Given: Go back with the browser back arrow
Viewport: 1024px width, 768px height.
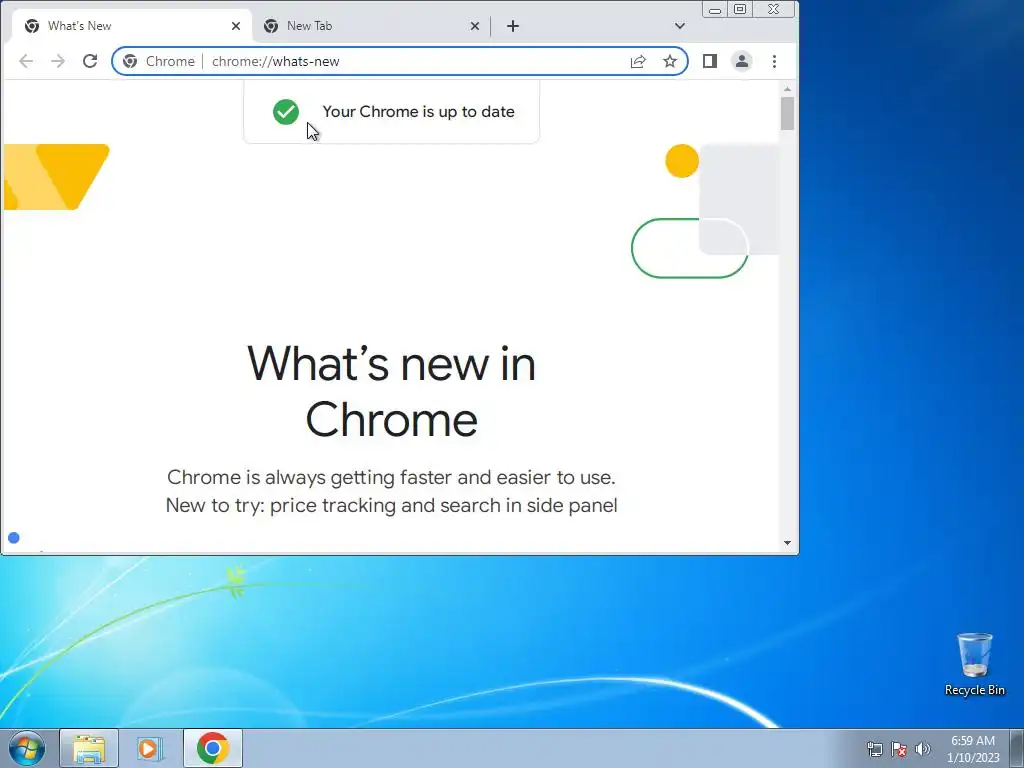Looking at the screenshot, I should (26, 61).
